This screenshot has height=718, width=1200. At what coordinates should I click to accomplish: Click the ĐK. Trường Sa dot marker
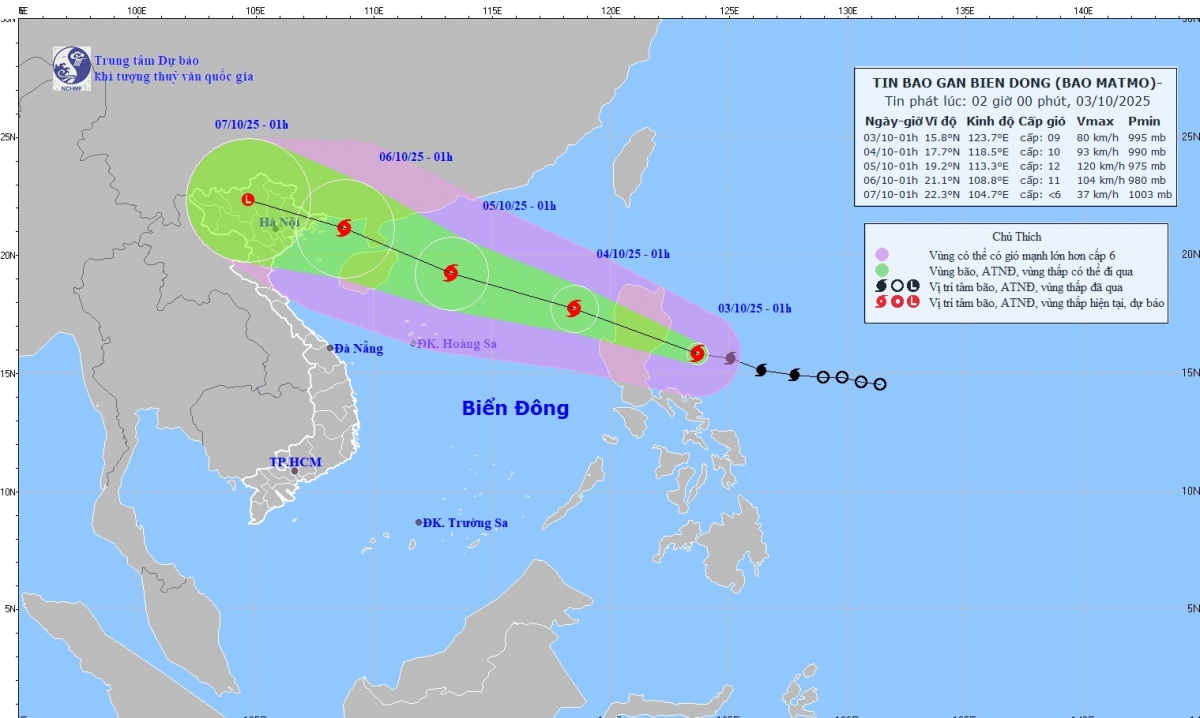(419, 522)
